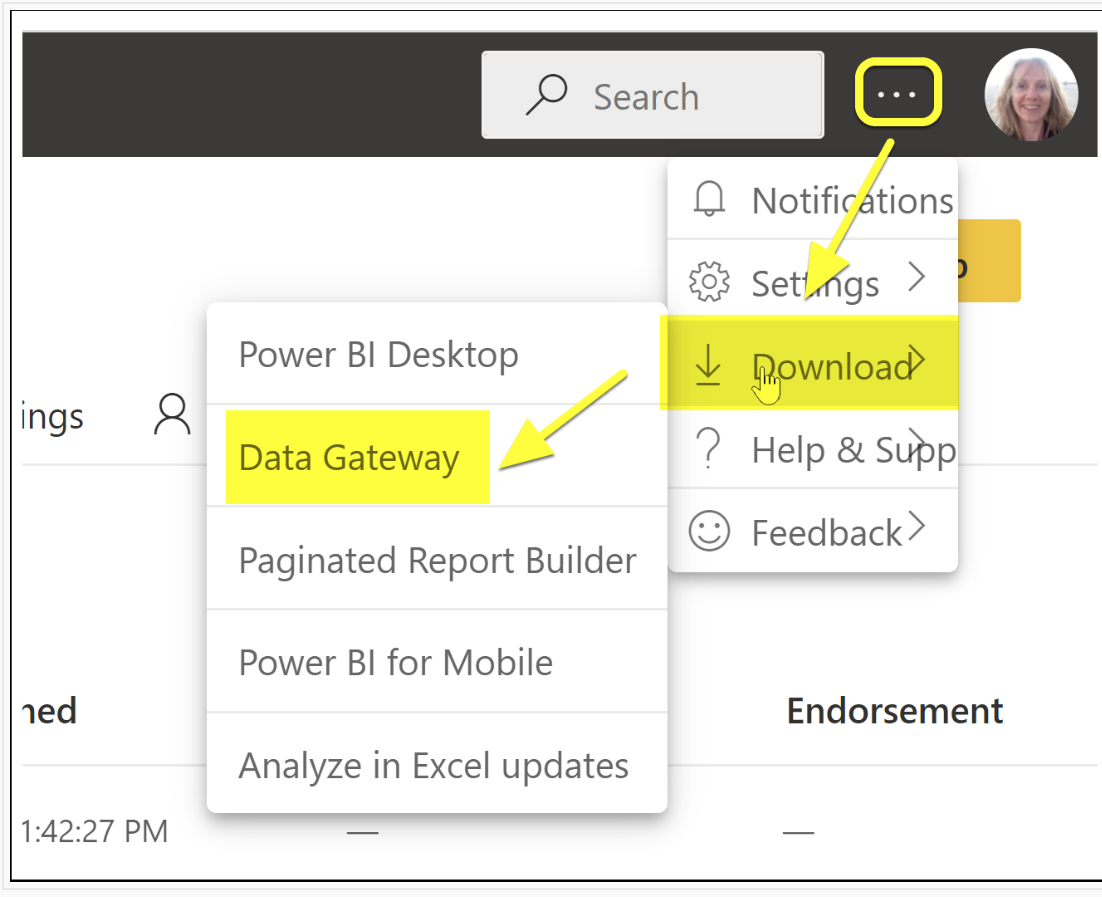Click the Notifications bell icon
The width and height of the screenshot is (1102, 897).
point(708,199)
